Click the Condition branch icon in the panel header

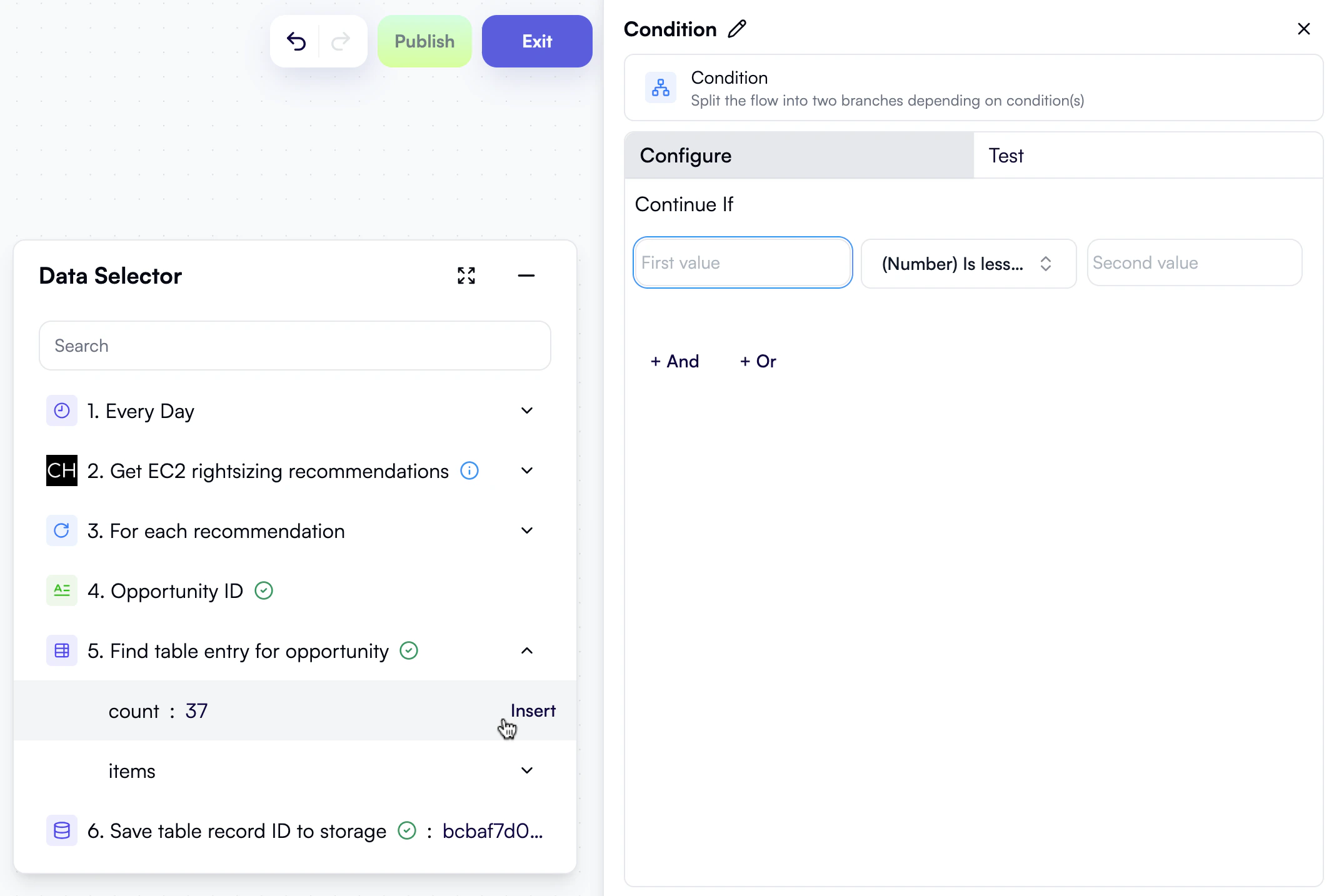(661, 87)
